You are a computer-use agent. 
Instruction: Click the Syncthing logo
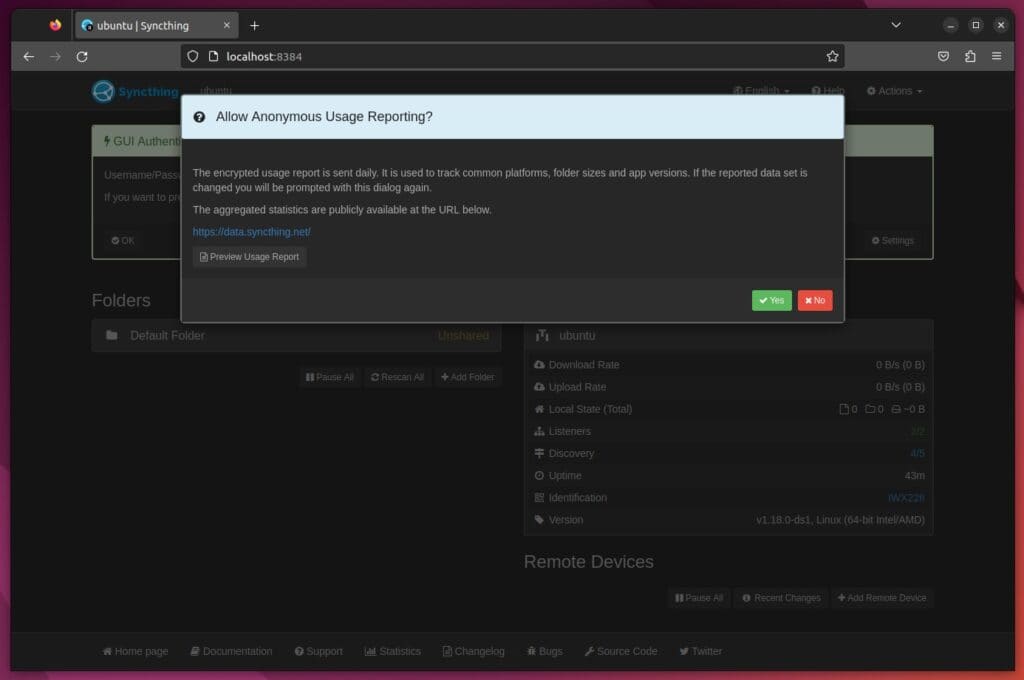[135, 91]
